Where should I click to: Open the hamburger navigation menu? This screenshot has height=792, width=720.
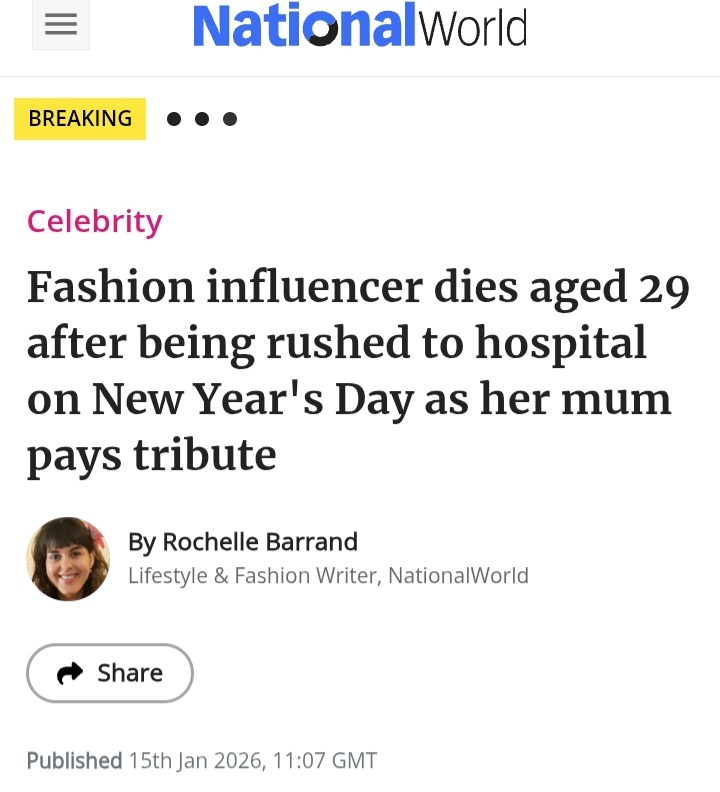click(x=61, y=27)
